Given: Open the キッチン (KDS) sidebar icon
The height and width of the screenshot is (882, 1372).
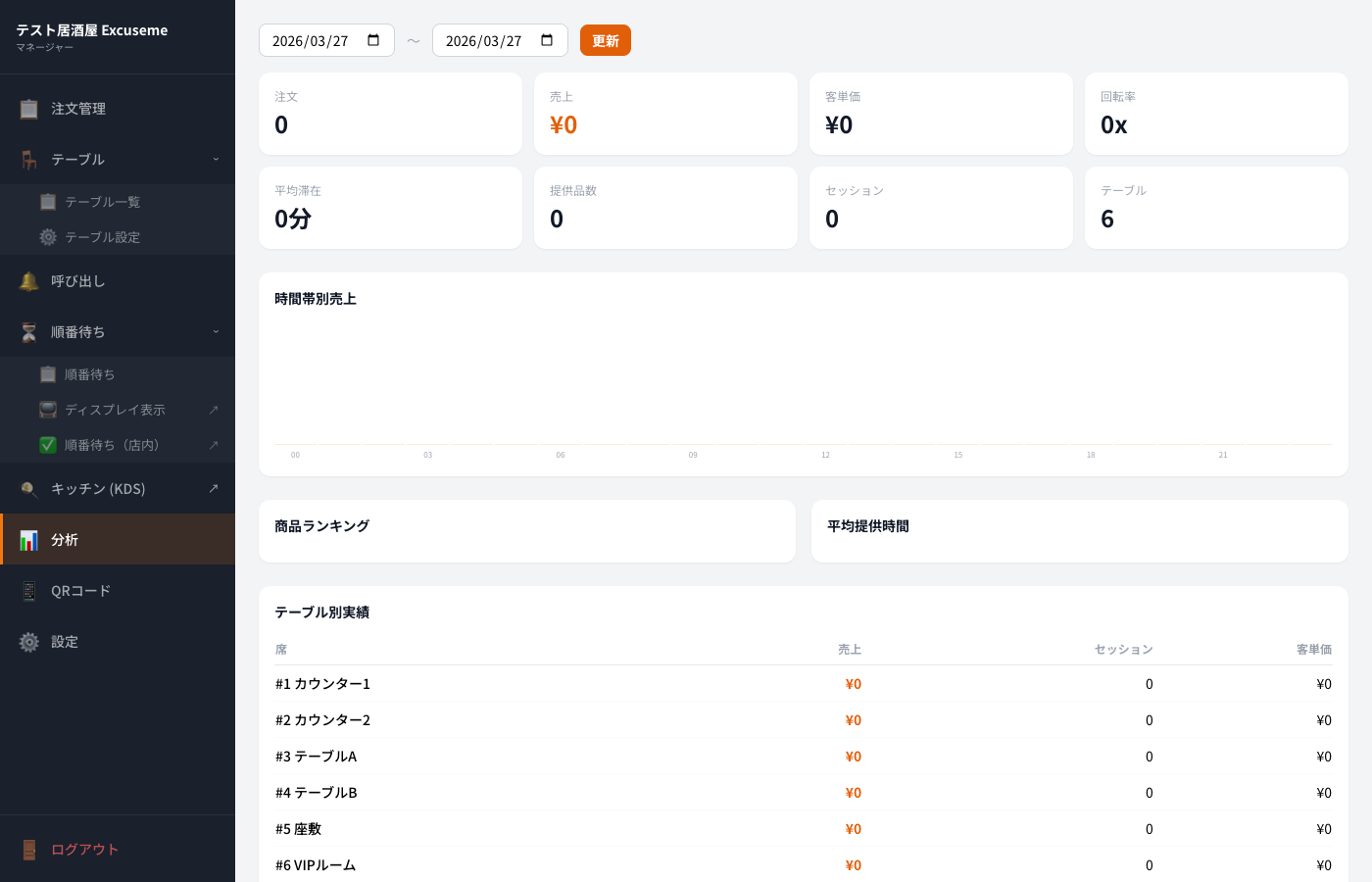Looking at the screenshot, I should click(28, 488).
